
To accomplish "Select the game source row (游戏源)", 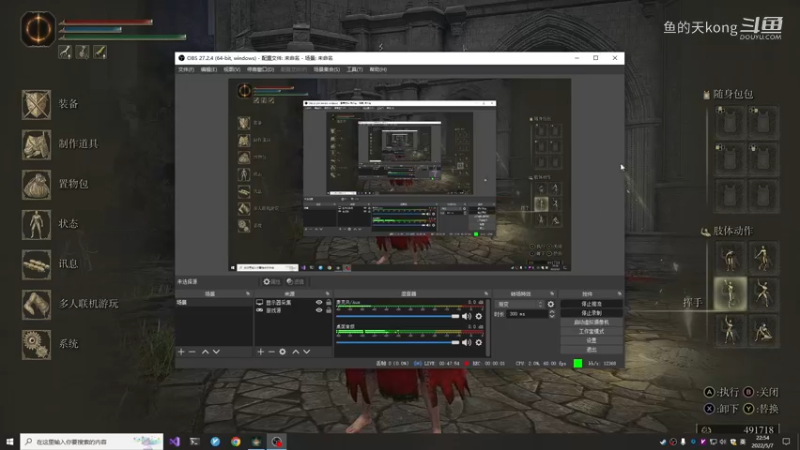I will (293, 310).
